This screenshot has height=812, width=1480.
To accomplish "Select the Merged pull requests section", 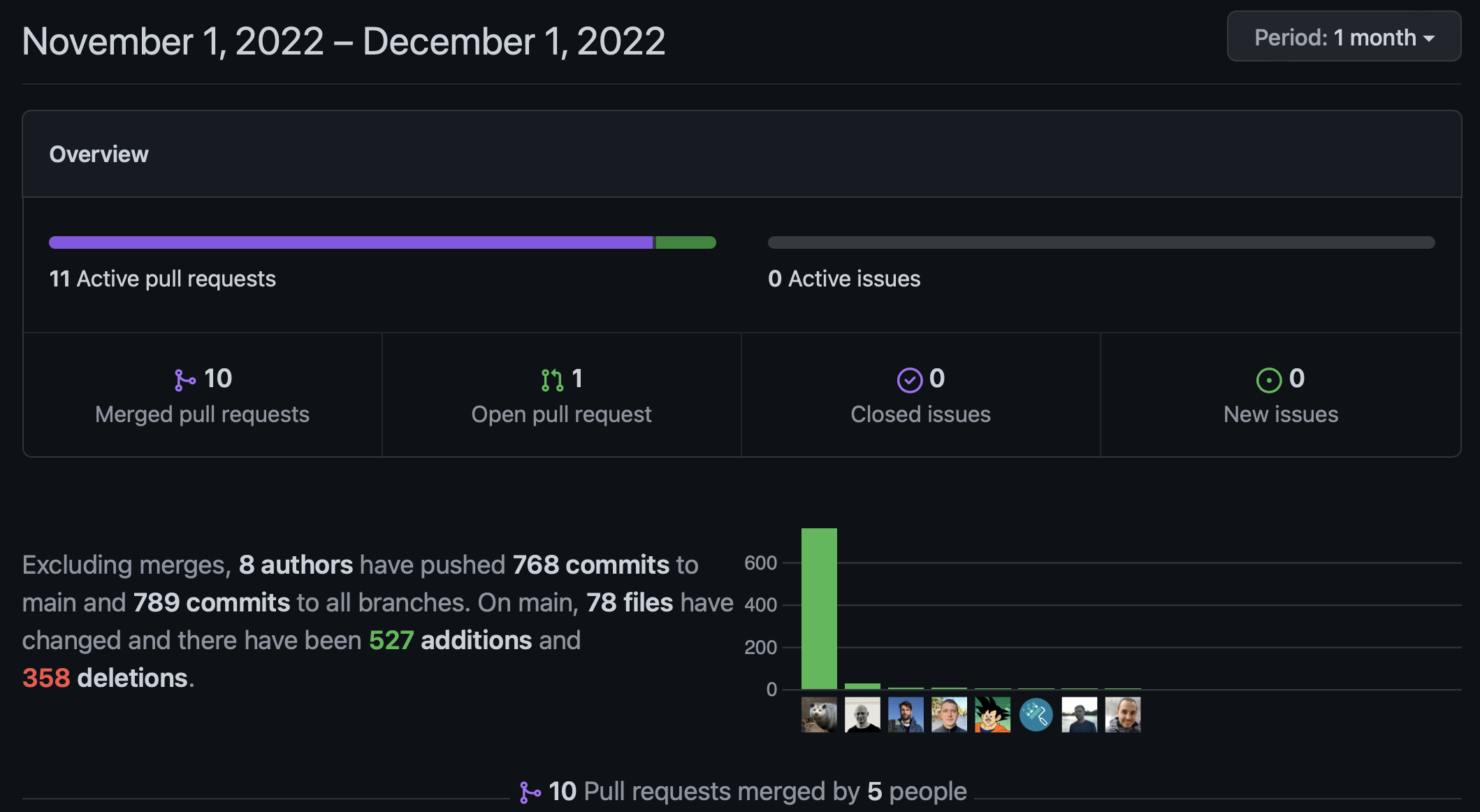I will (x=203, y=396).
